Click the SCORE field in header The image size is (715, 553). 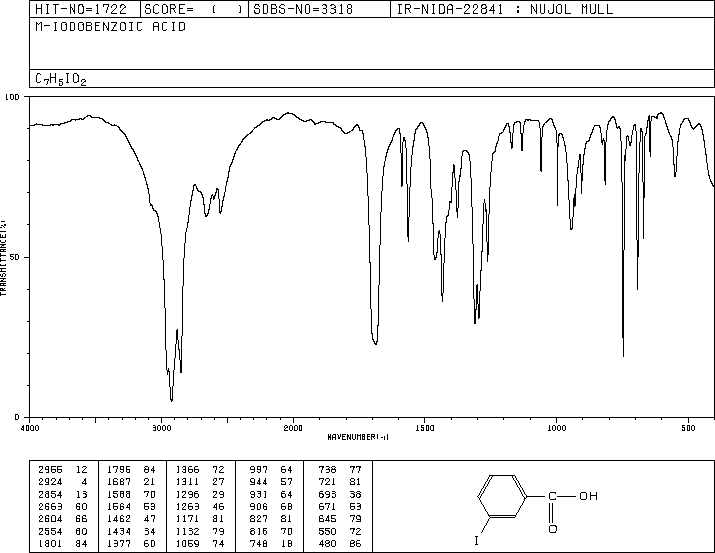[x=193, y=9]
